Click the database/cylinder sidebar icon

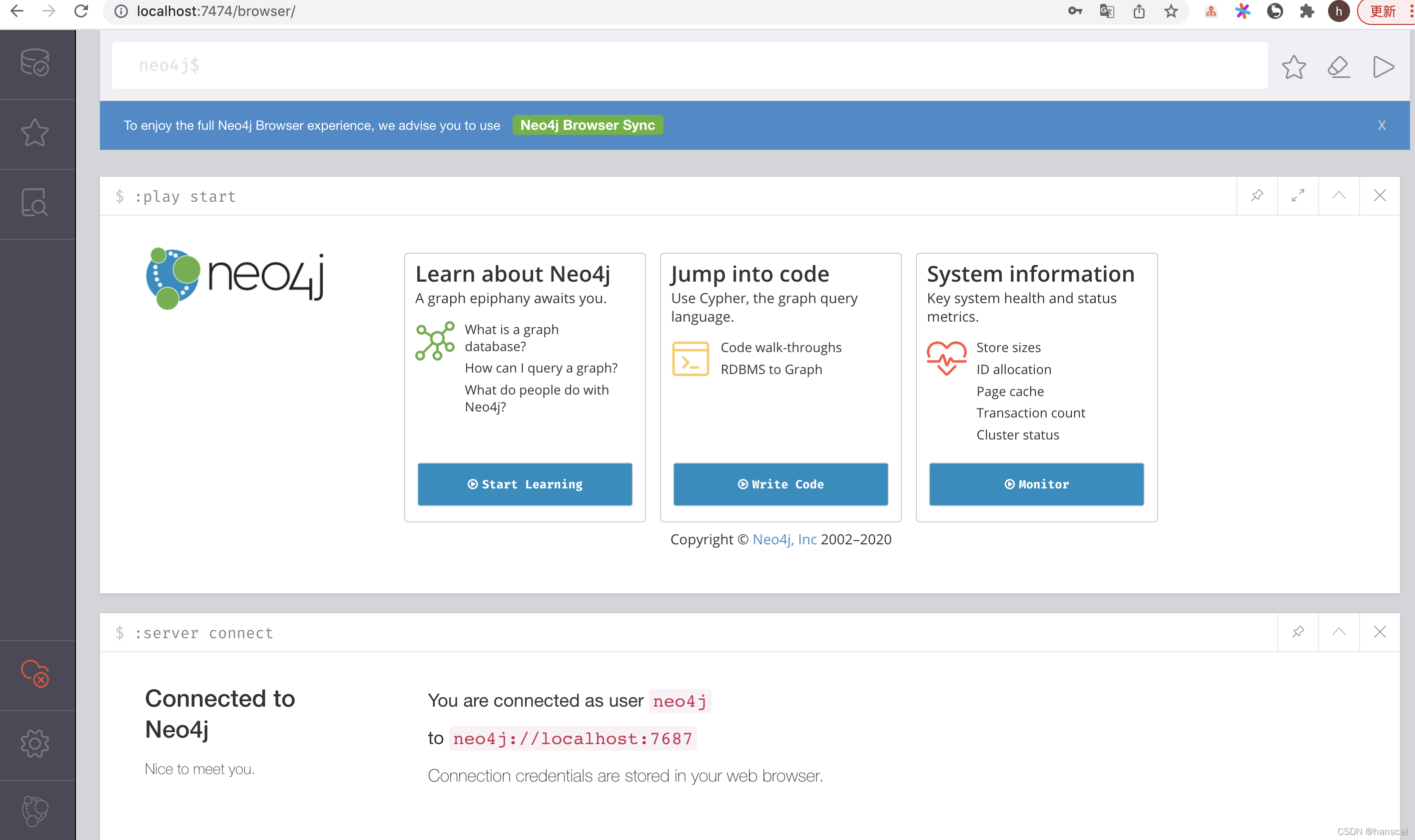tap(35, 62)
